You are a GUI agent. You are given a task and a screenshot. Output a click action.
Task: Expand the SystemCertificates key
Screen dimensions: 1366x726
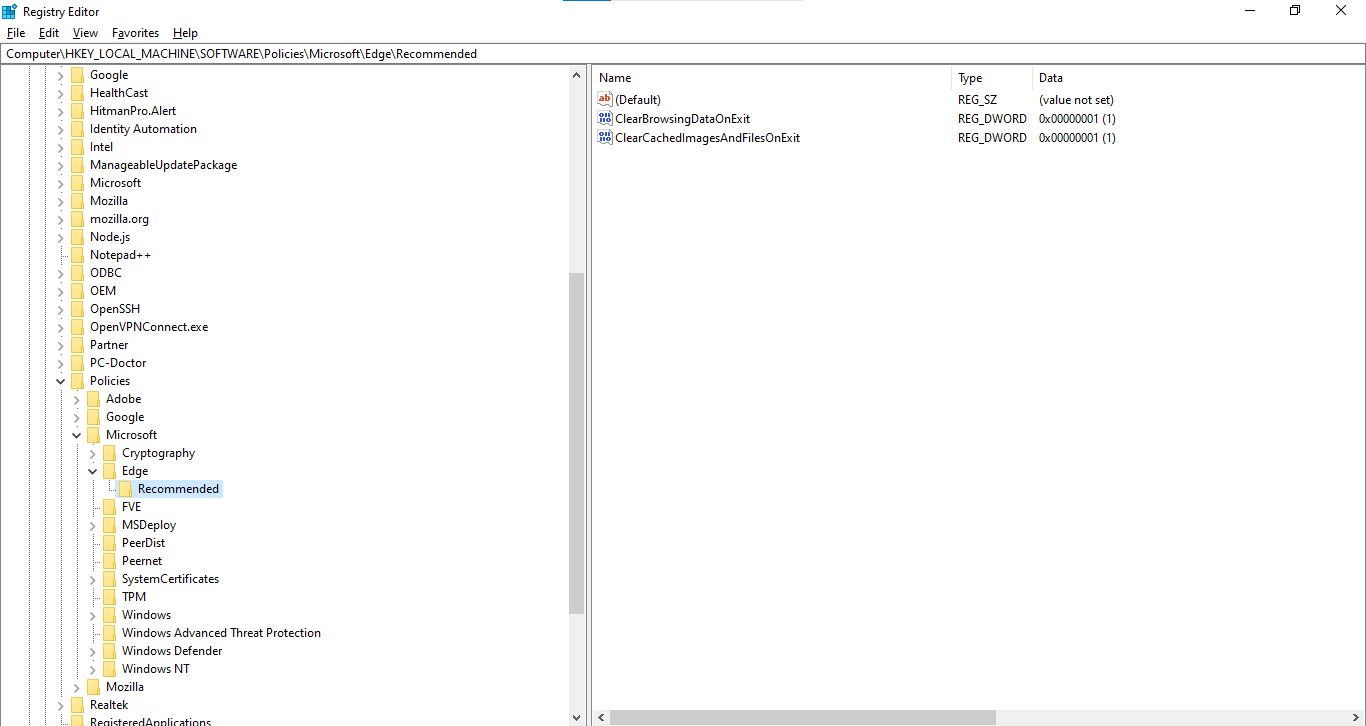(93, 579)
